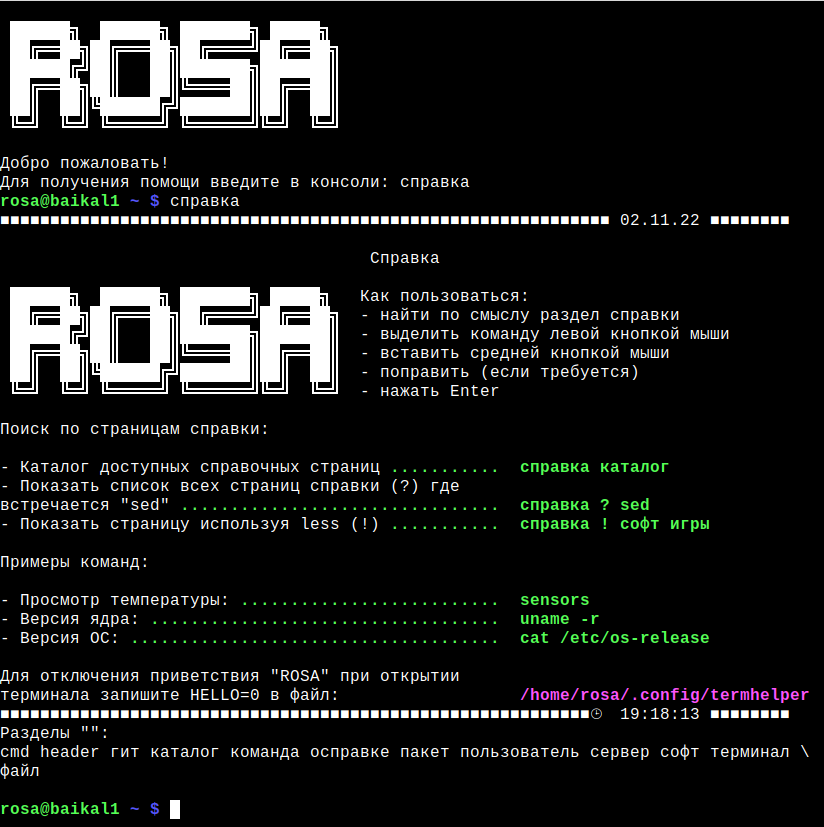
Task: Click 'Поиск по страницам справки:' line
Action: tap(135, 429)
